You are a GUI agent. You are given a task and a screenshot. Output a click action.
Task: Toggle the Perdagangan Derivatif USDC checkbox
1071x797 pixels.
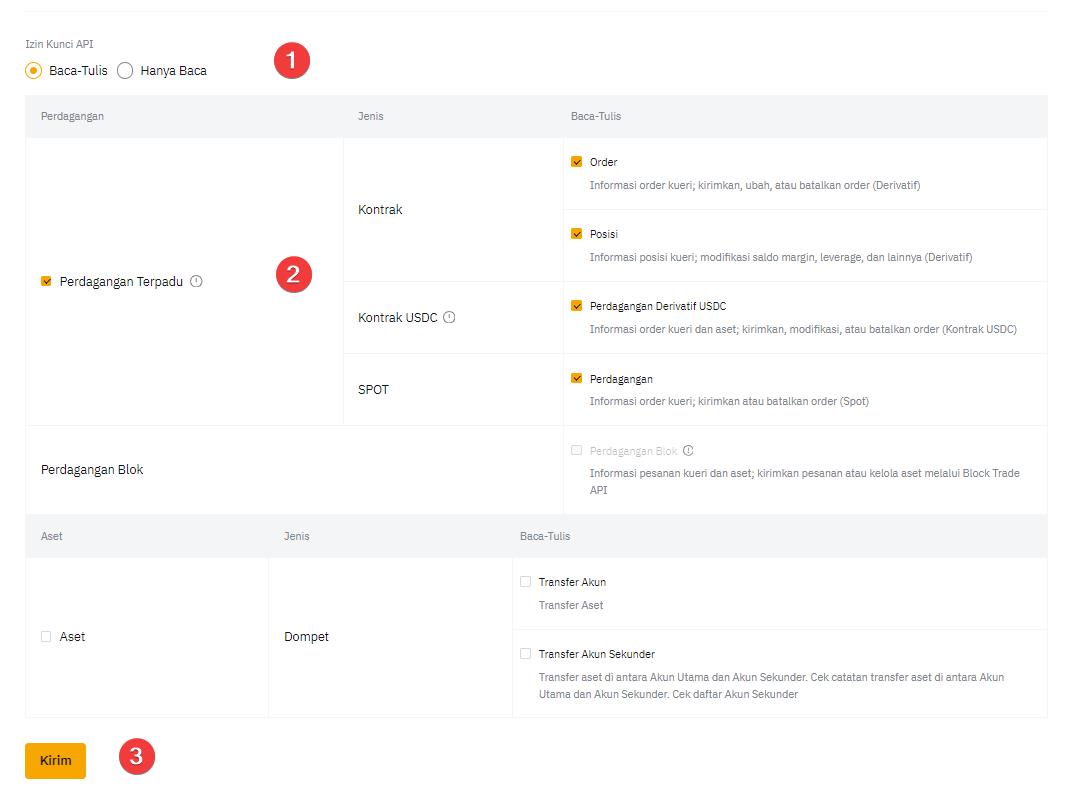(x=576, y=306)
